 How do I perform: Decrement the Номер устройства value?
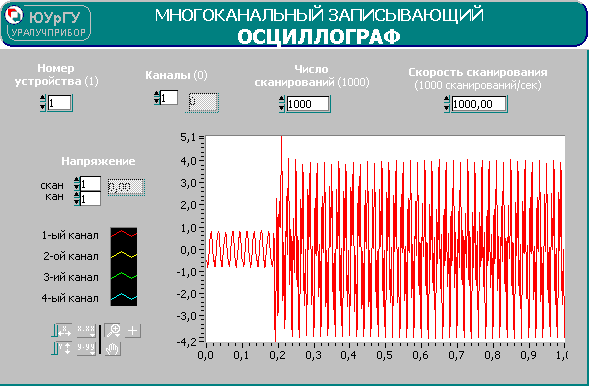tap(43, 107)
